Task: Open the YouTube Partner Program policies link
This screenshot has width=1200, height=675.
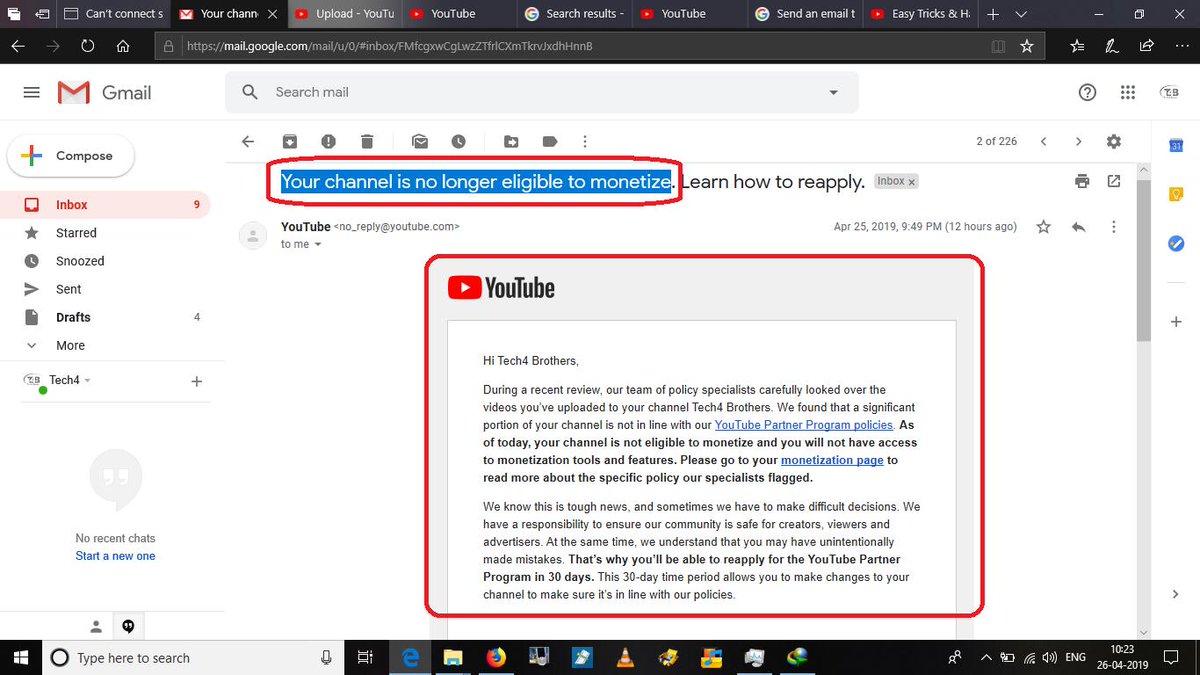Action: tap(805, 425)
